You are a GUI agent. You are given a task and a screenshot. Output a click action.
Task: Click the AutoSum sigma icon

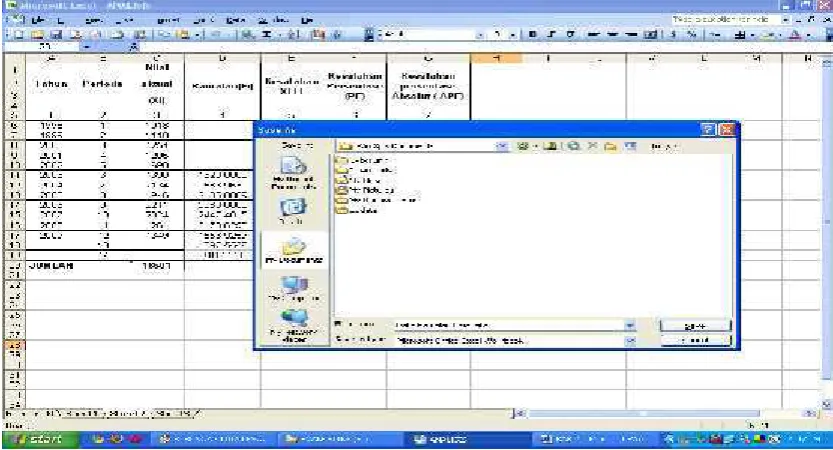pyautogui.click(x=266, y=35)
